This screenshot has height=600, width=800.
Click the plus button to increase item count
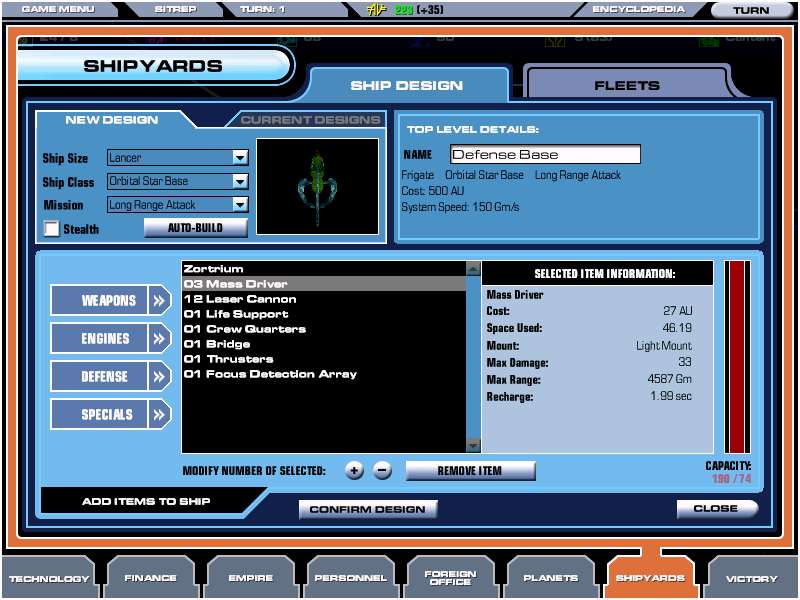354,470
